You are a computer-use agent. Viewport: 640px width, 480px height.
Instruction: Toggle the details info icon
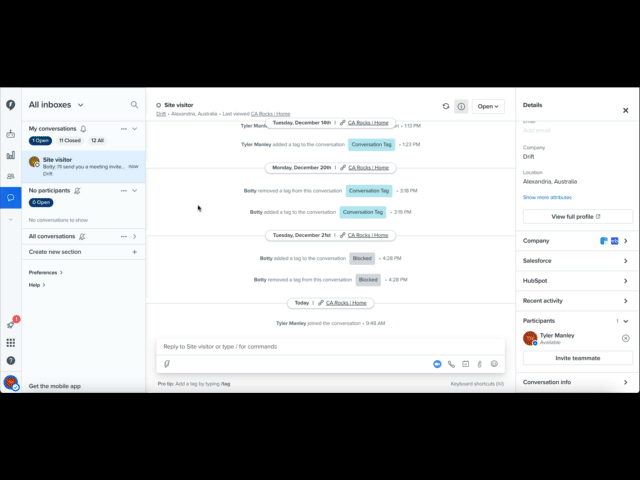point(461,107)
